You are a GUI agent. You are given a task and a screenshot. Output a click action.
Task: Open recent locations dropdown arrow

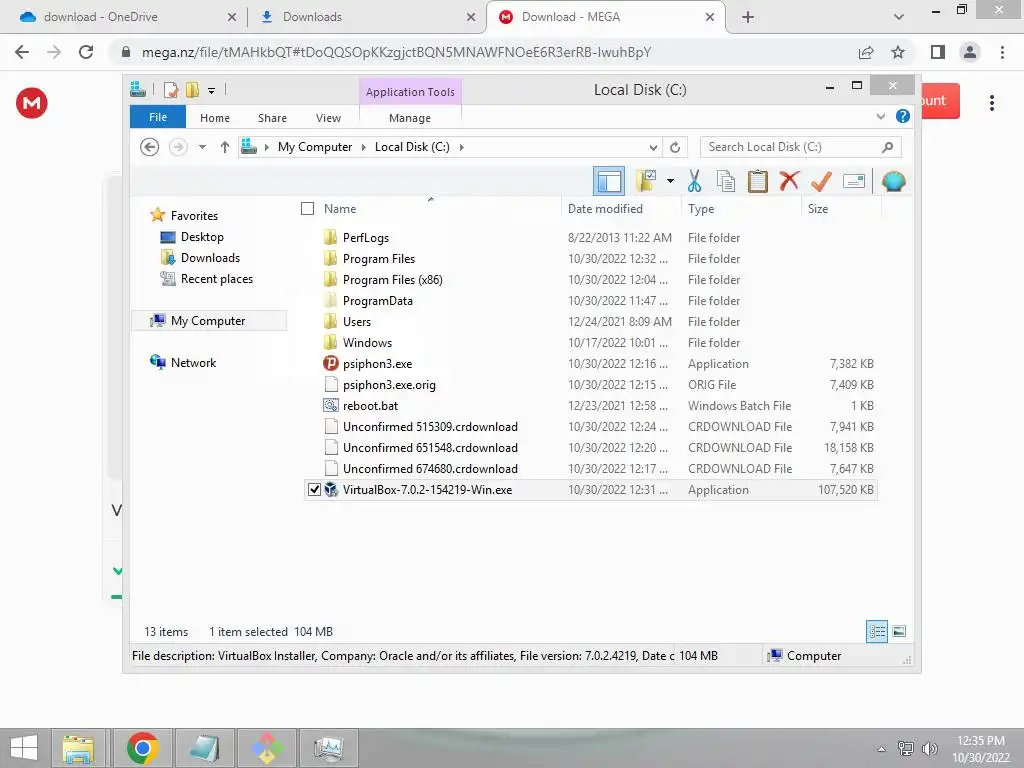pyautogui.click(x=202, y=147)
